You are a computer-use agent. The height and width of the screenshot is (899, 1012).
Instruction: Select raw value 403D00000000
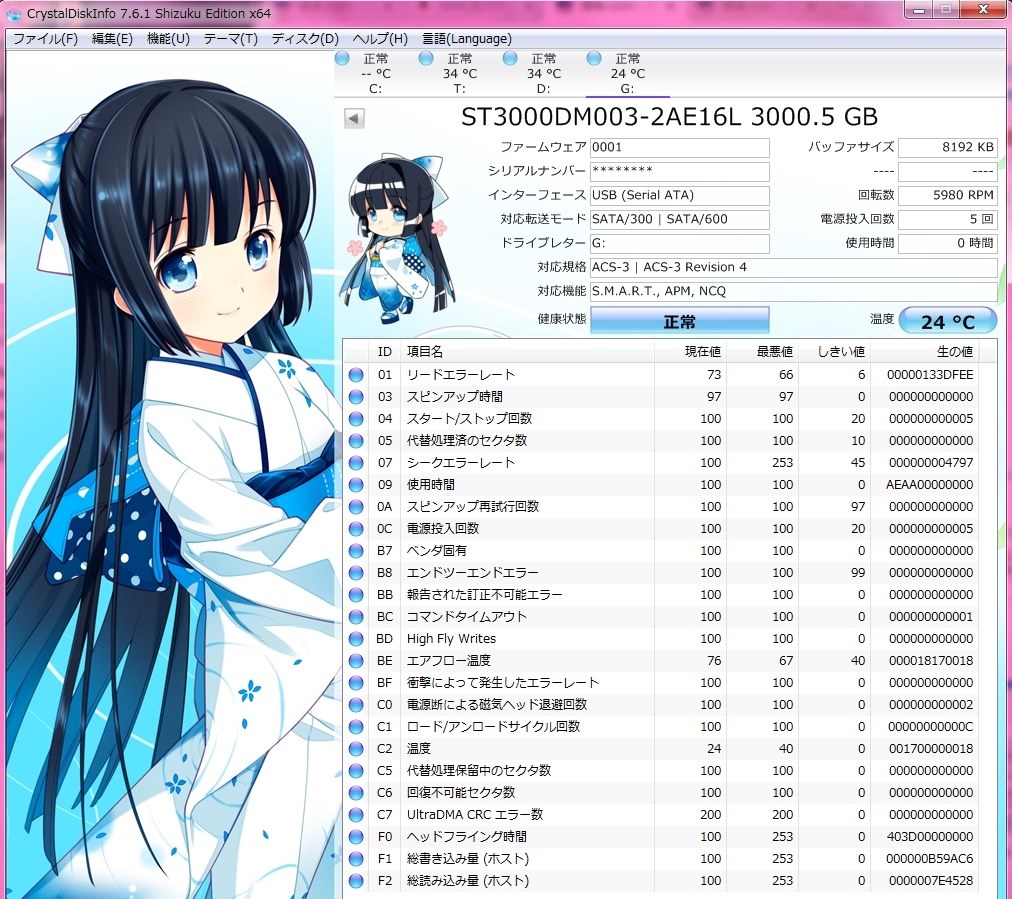[x=930, y=836]
